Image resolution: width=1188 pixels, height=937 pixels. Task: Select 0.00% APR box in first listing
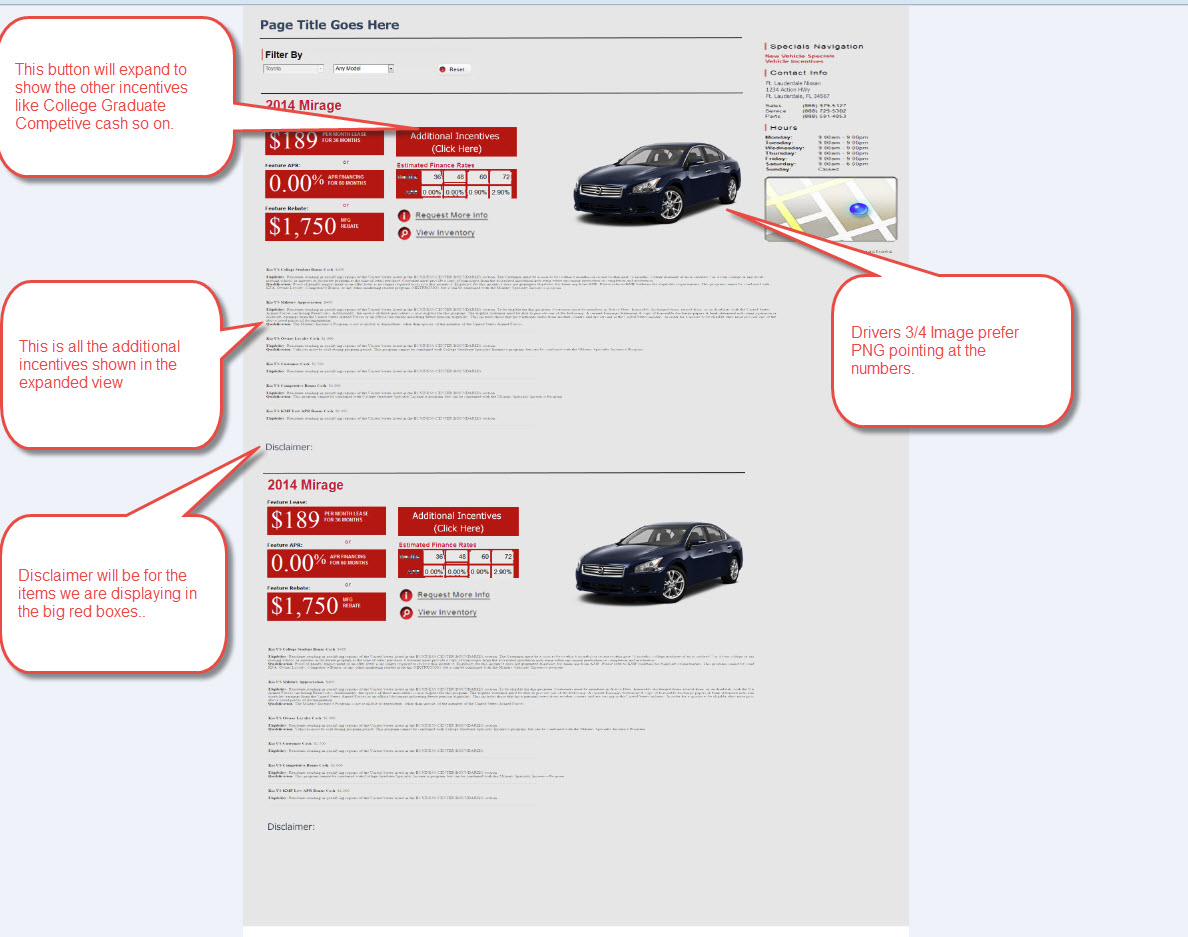[324, 184]
